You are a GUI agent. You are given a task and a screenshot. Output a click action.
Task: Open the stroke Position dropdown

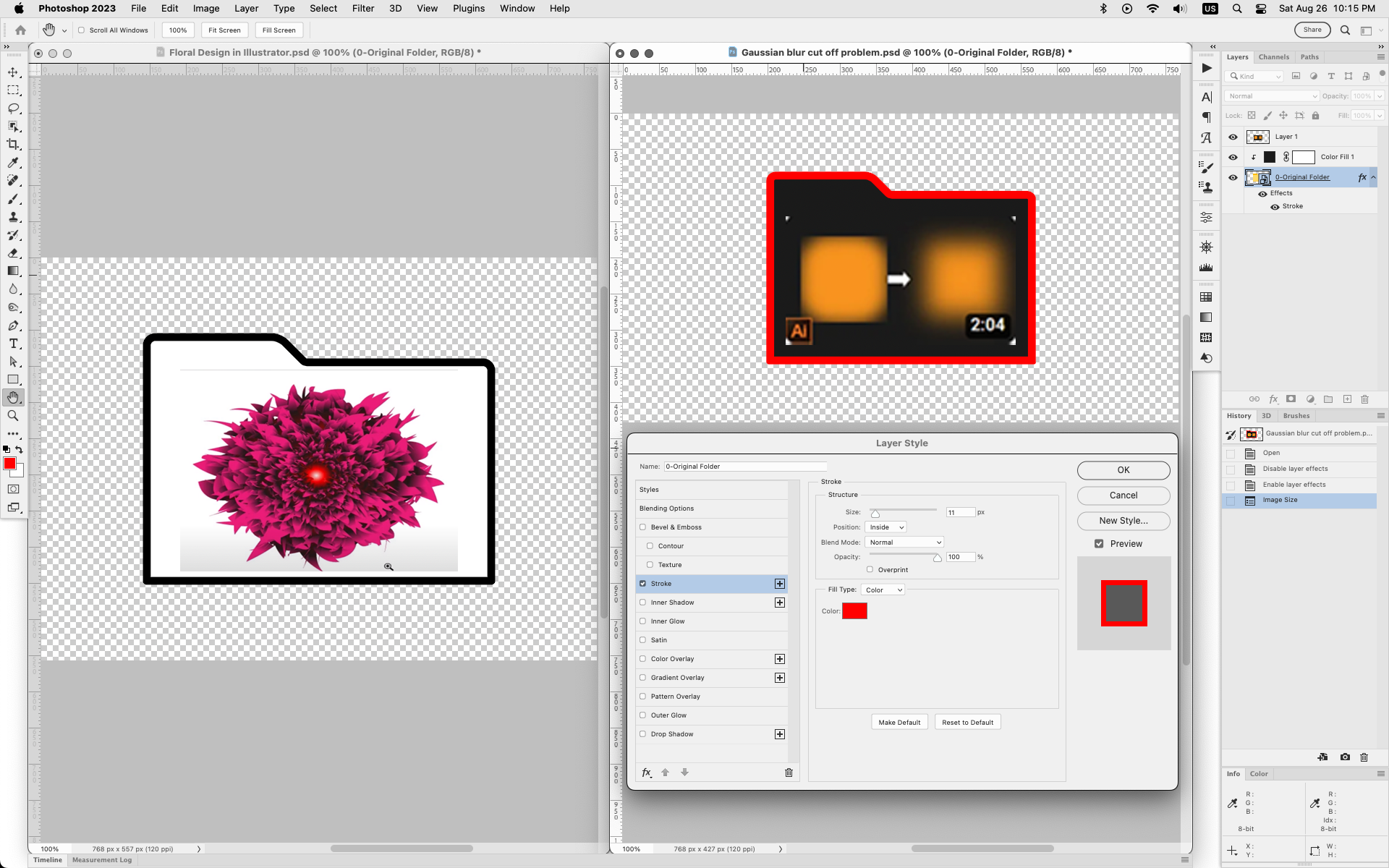click(x=885, y=527)
